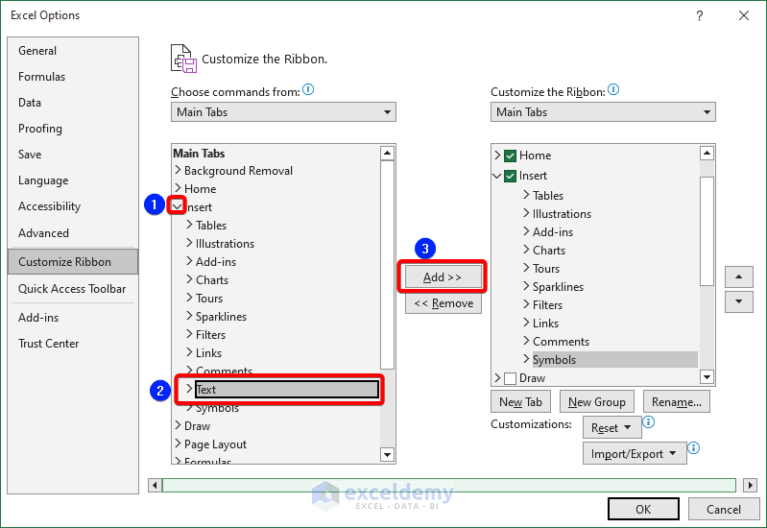The image size is (767, 528).
Task: Collapse Insert in right ribbon list
Action: (497, 176)
